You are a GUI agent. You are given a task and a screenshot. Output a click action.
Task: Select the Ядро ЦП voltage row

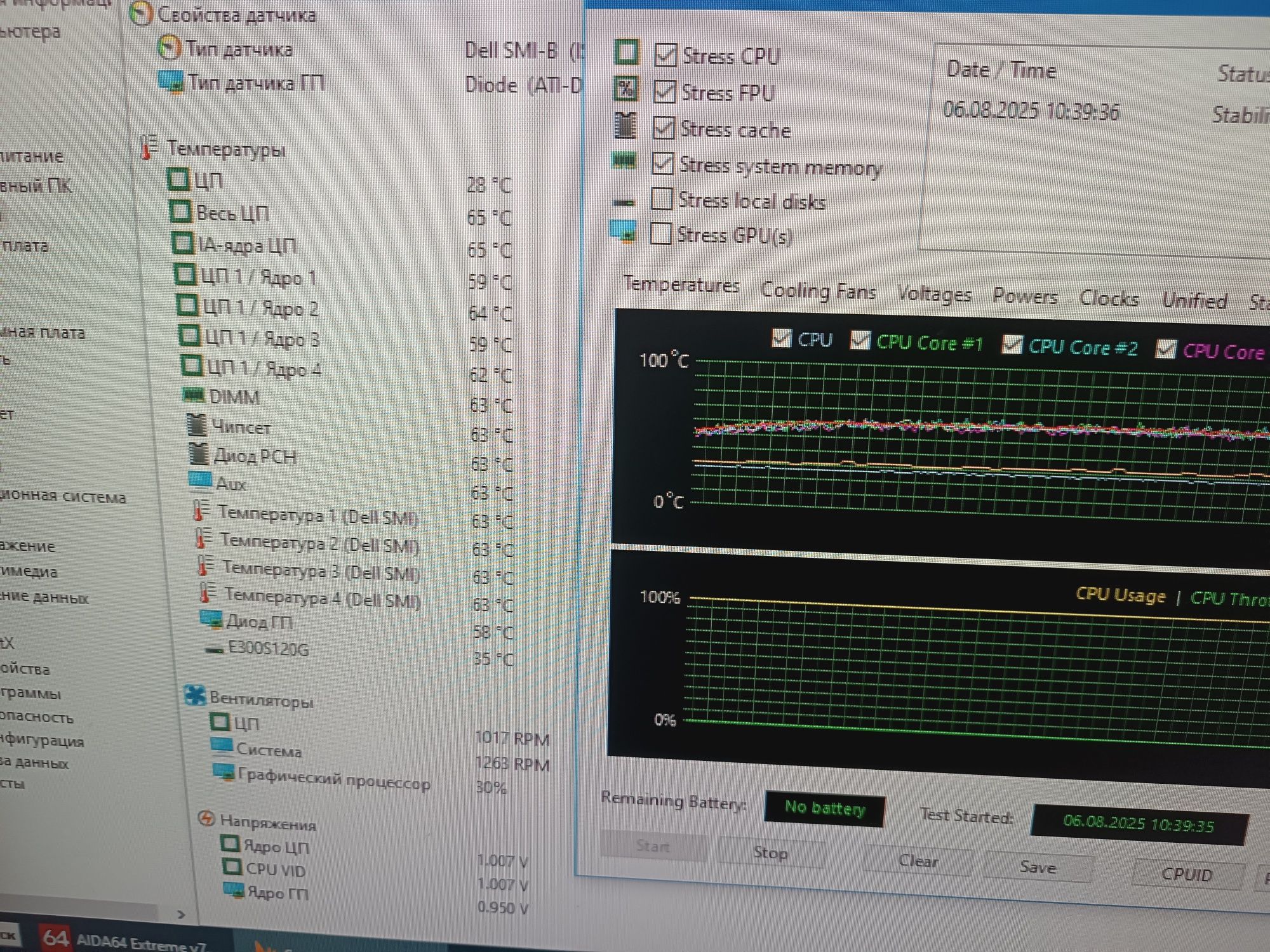click(x=374, y=852)
